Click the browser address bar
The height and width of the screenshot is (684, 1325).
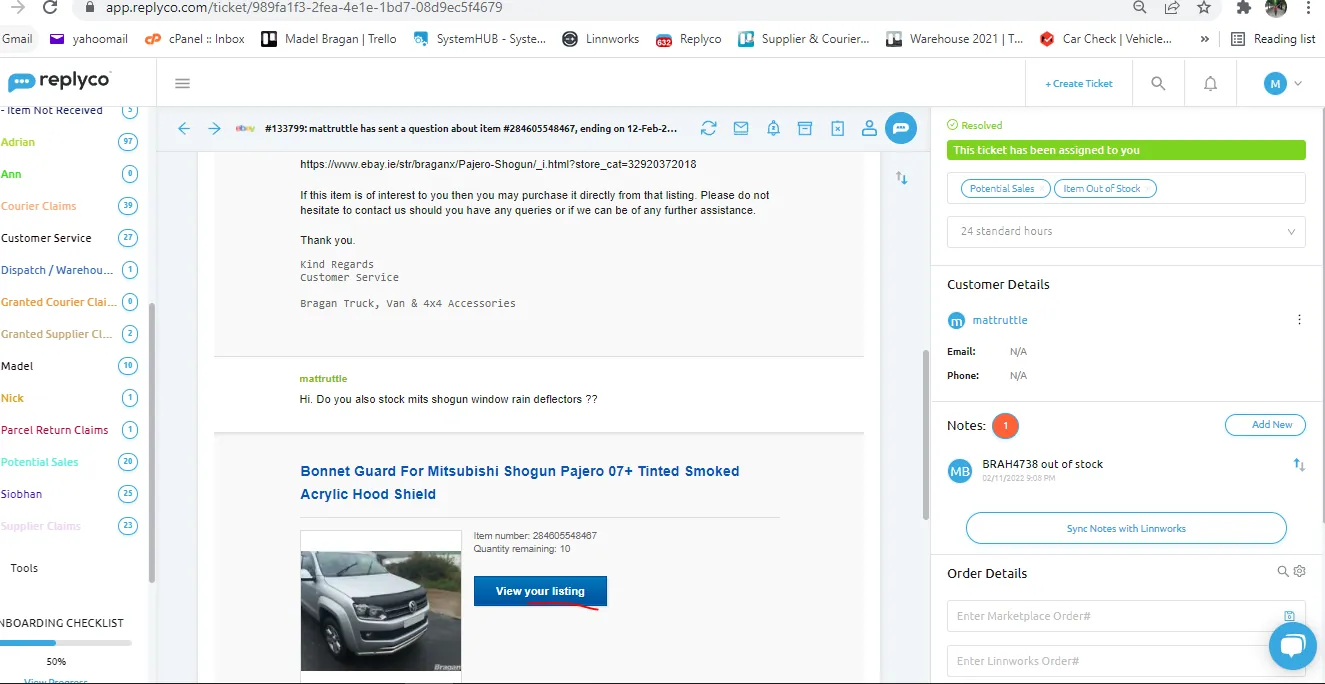[600, 7]
